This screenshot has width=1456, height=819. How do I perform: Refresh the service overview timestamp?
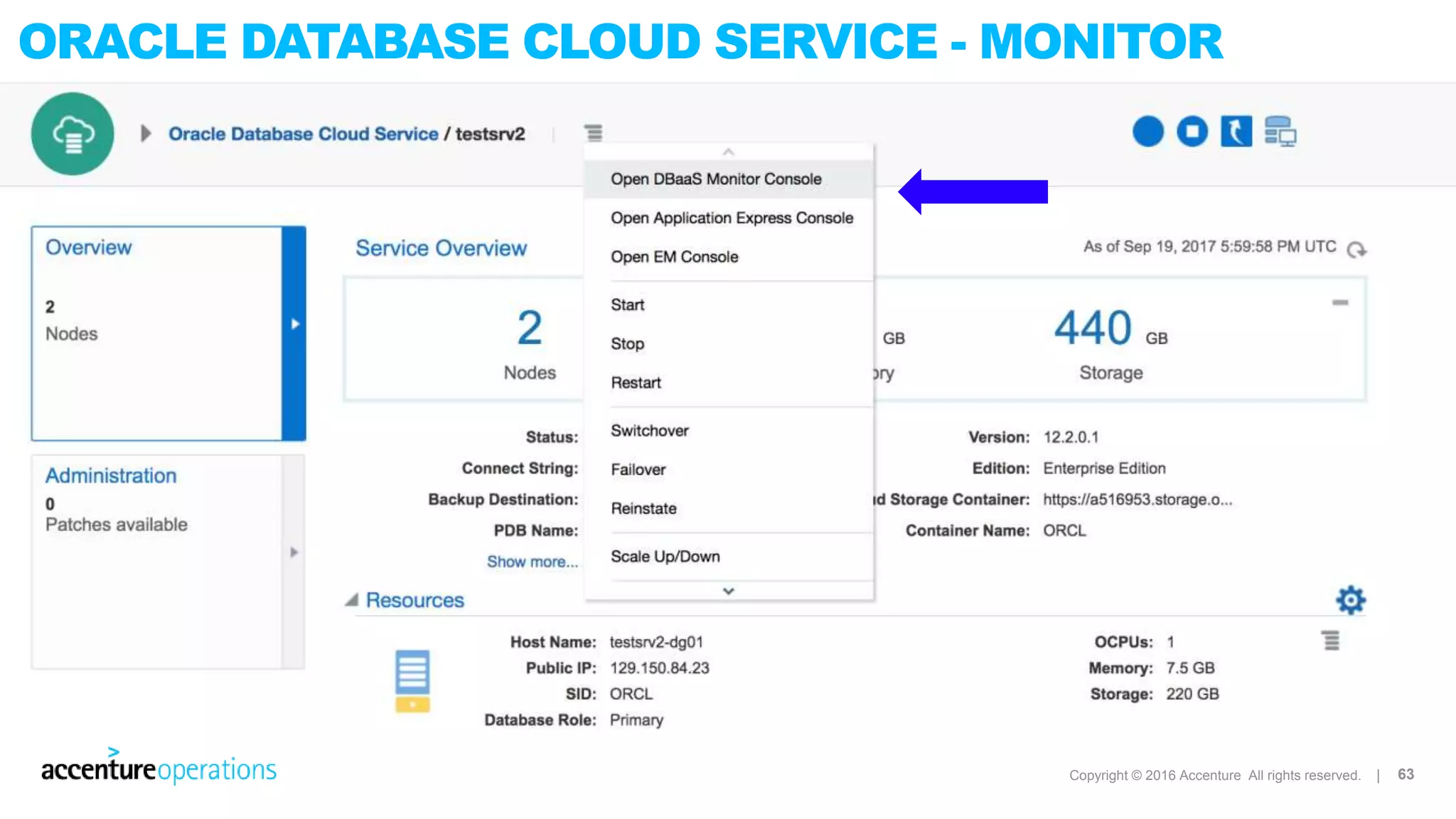coord(1356,250)
